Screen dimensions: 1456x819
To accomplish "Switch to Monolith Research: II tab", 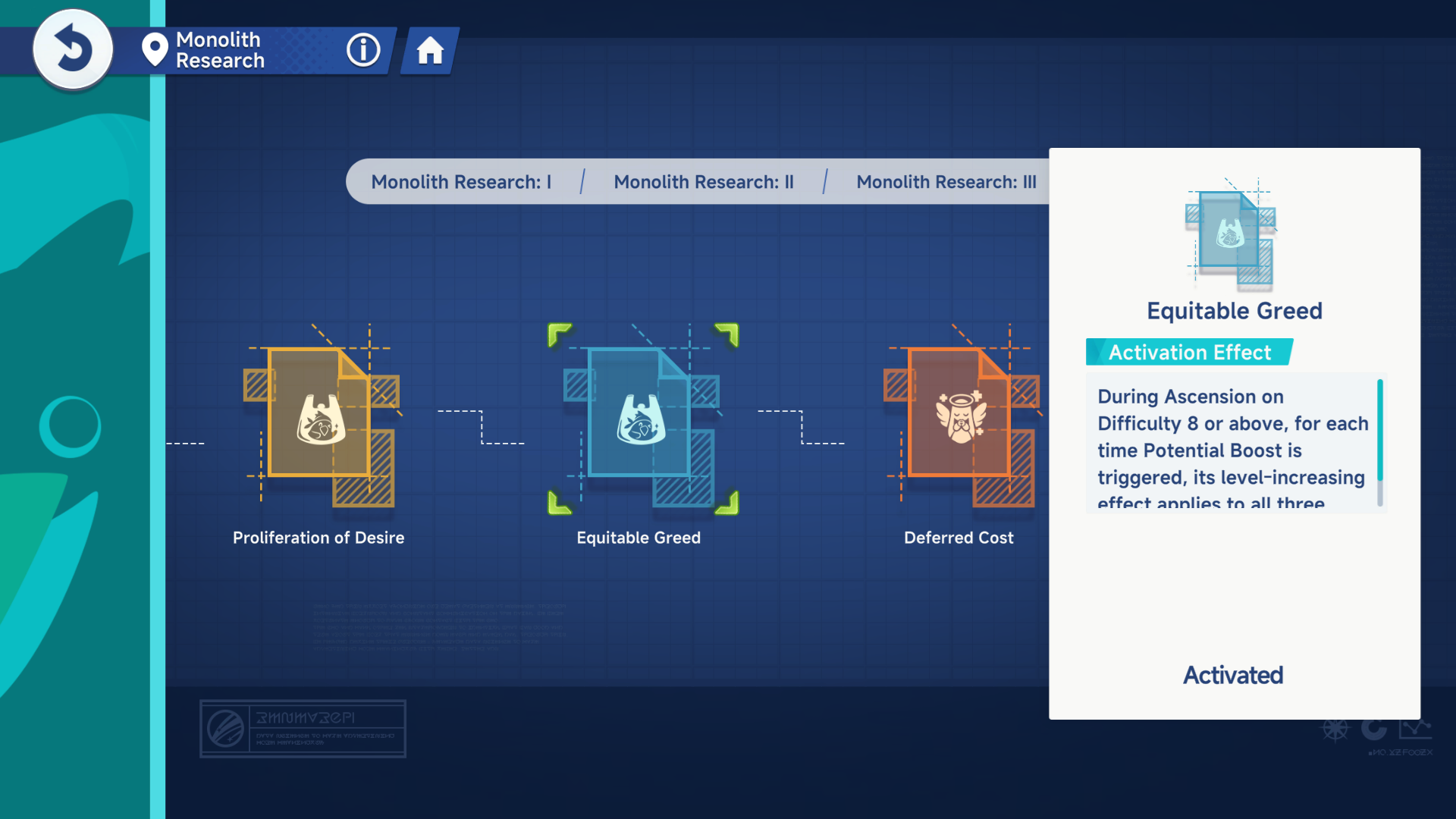I will pyautogui.click(x=704, y=182).
